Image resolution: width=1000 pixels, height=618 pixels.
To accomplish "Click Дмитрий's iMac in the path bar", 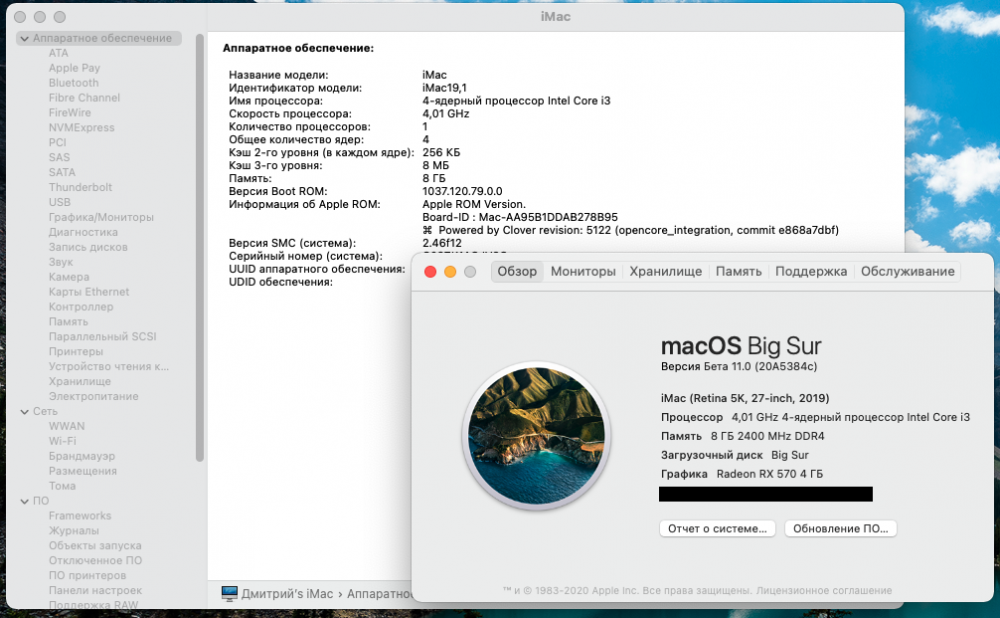I will pos(287,593).
